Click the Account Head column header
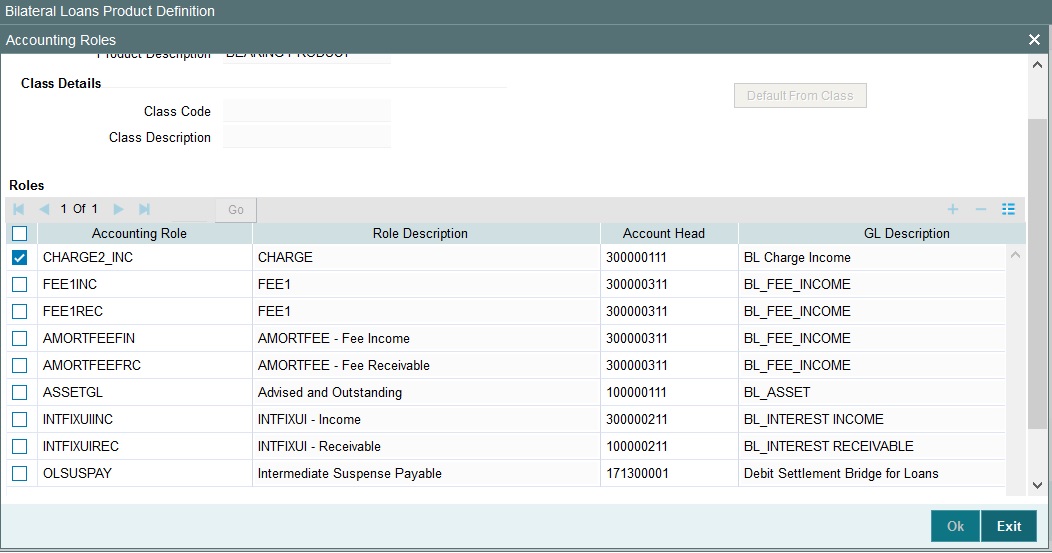This screenshot has width=1052, height=553. (x=670, y=234)
